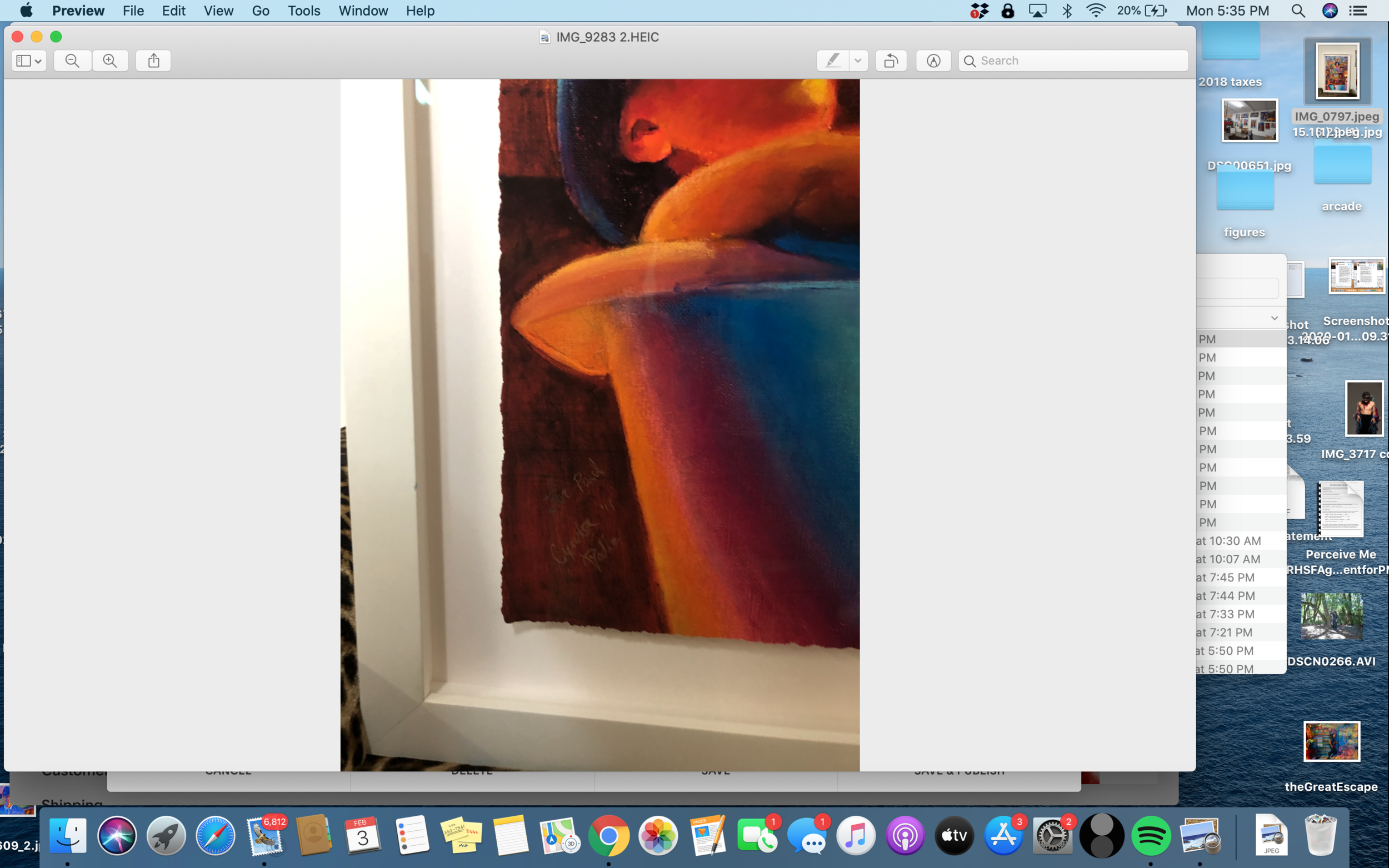Click the lock icon in the menu bar

coord(1008,11)
